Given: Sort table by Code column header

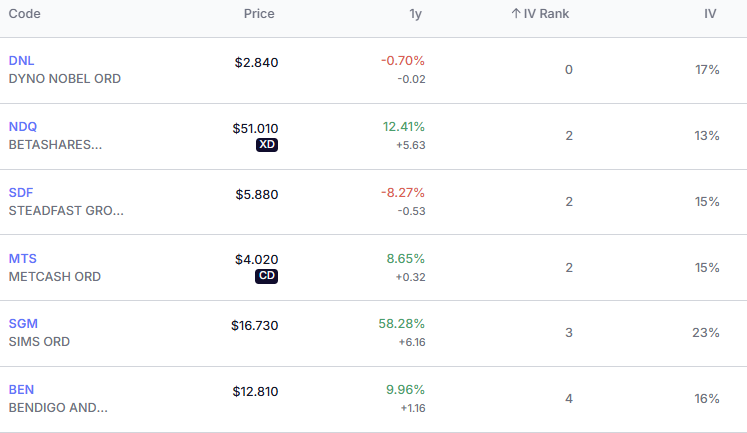Looking at the screenshot, I should coord(24,14).
